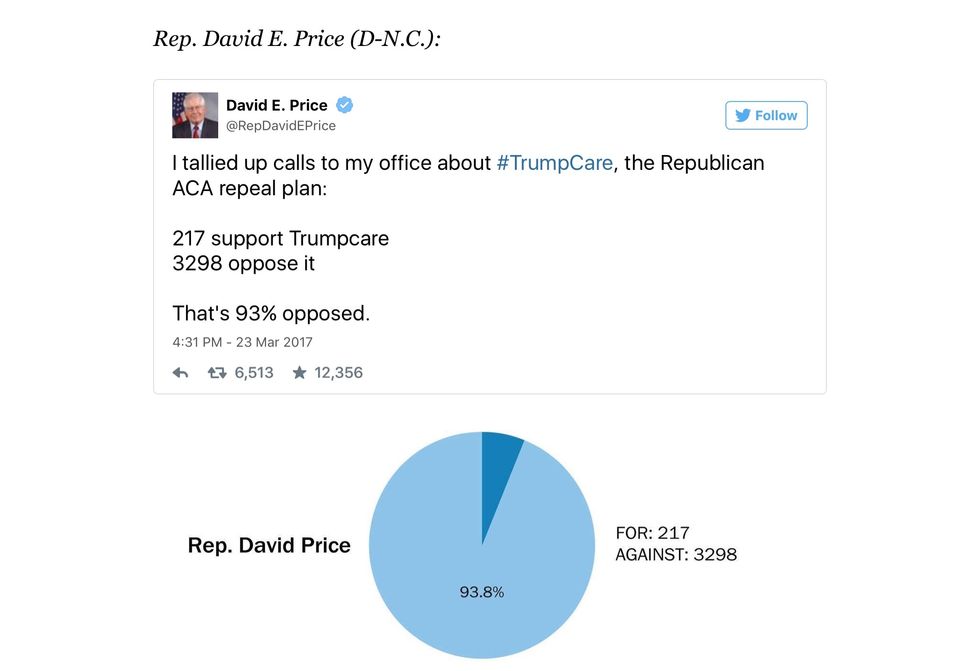This screenshot has height=671, width=980.
Task: Click the retweet icon
Action: (217, 373)
